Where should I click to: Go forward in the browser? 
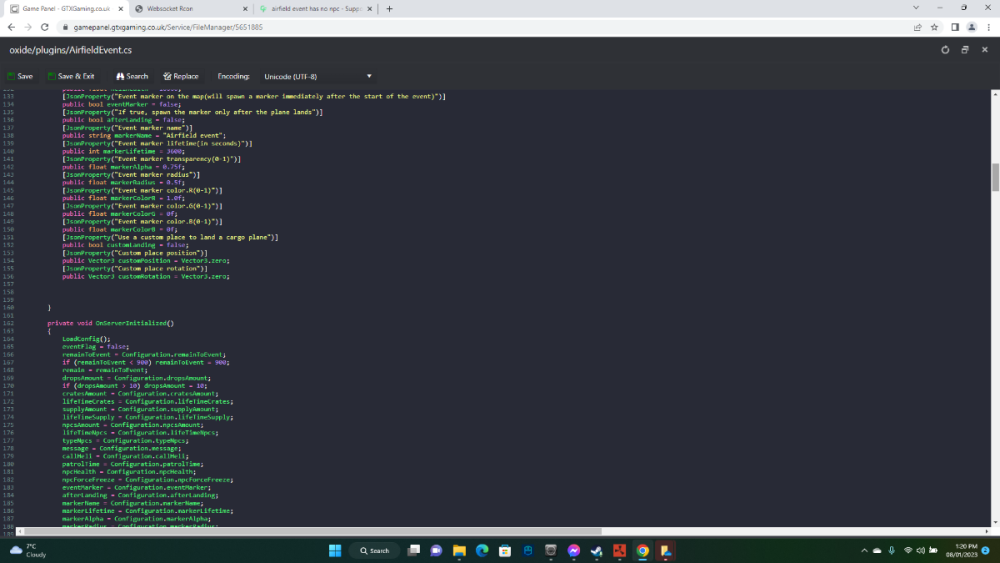(27, 27)
